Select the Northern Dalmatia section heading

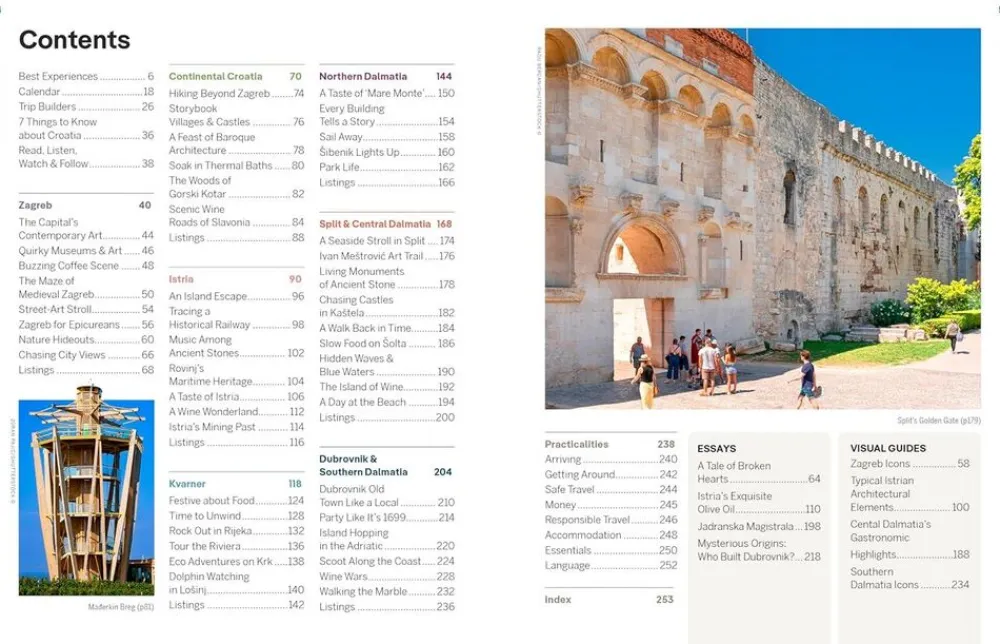point(363,76)
